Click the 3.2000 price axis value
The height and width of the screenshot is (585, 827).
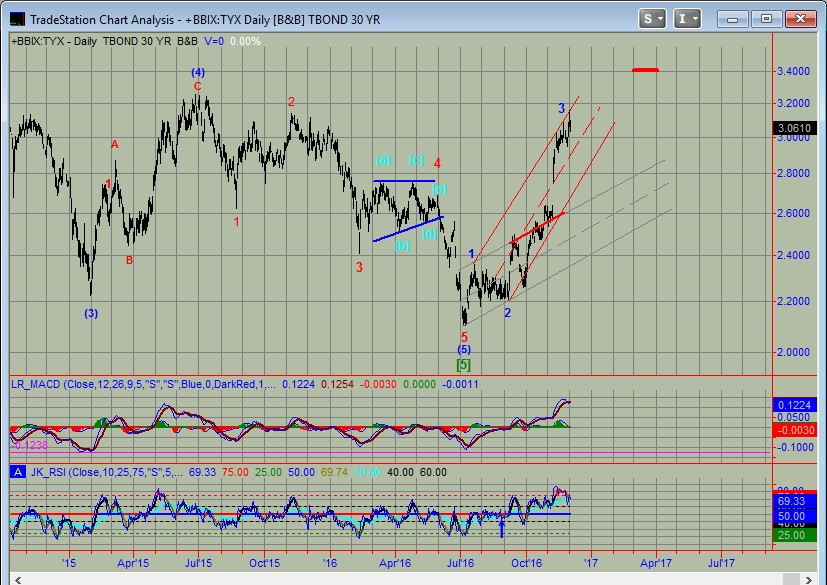[x=793, y=103]
